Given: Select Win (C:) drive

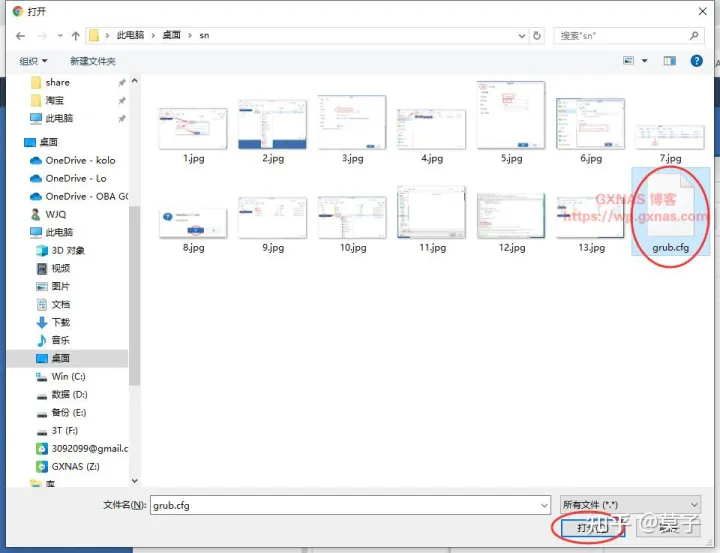Looking at the screenshot, I should 67,376.
